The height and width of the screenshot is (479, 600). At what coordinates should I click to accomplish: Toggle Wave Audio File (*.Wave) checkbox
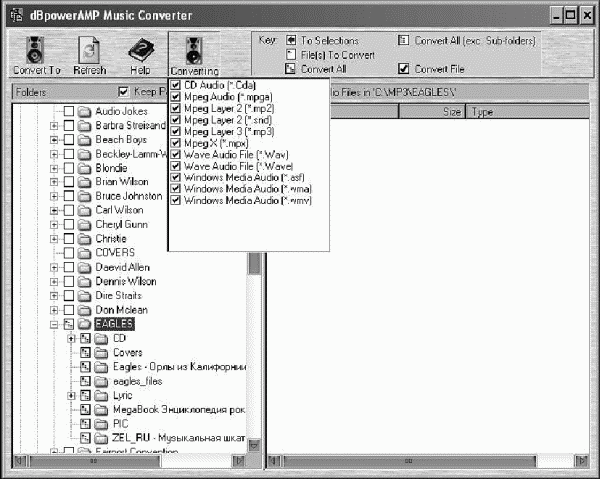[x=175, y=166]
